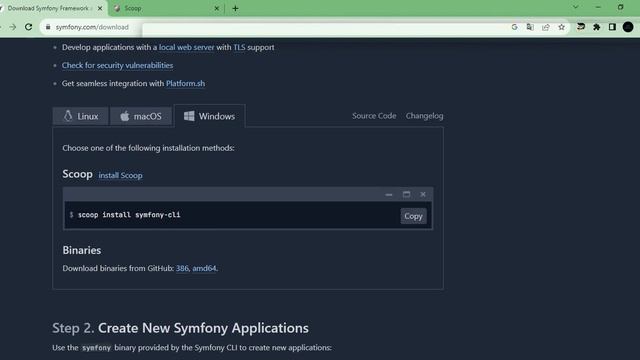Viewport: 640px width, 360px height.
Task: Open the side panel icon
Action: 612,27
